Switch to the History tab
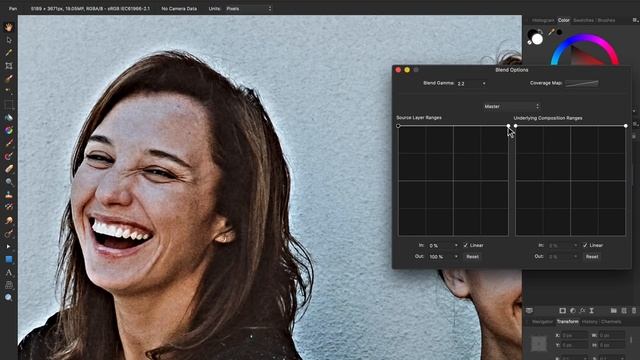 [589, 322]
